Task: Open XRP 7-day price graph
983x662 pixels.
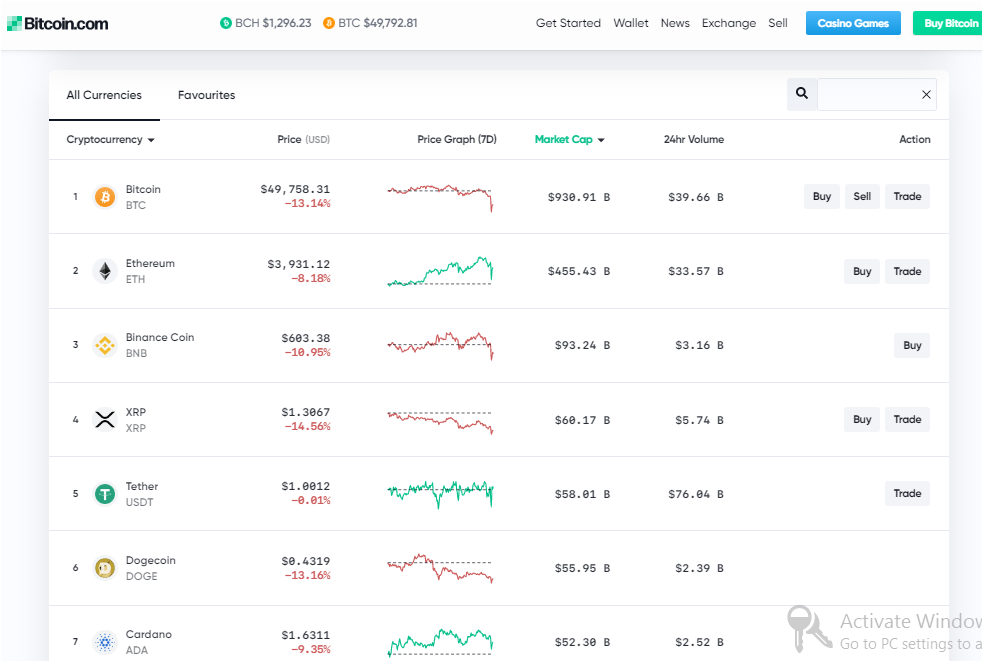Action: point(440,422)
